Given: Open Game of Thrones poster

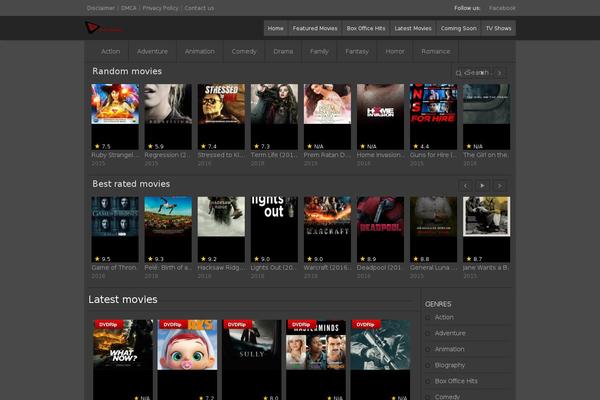Looking at the screenshot, I should click(115, 229).
